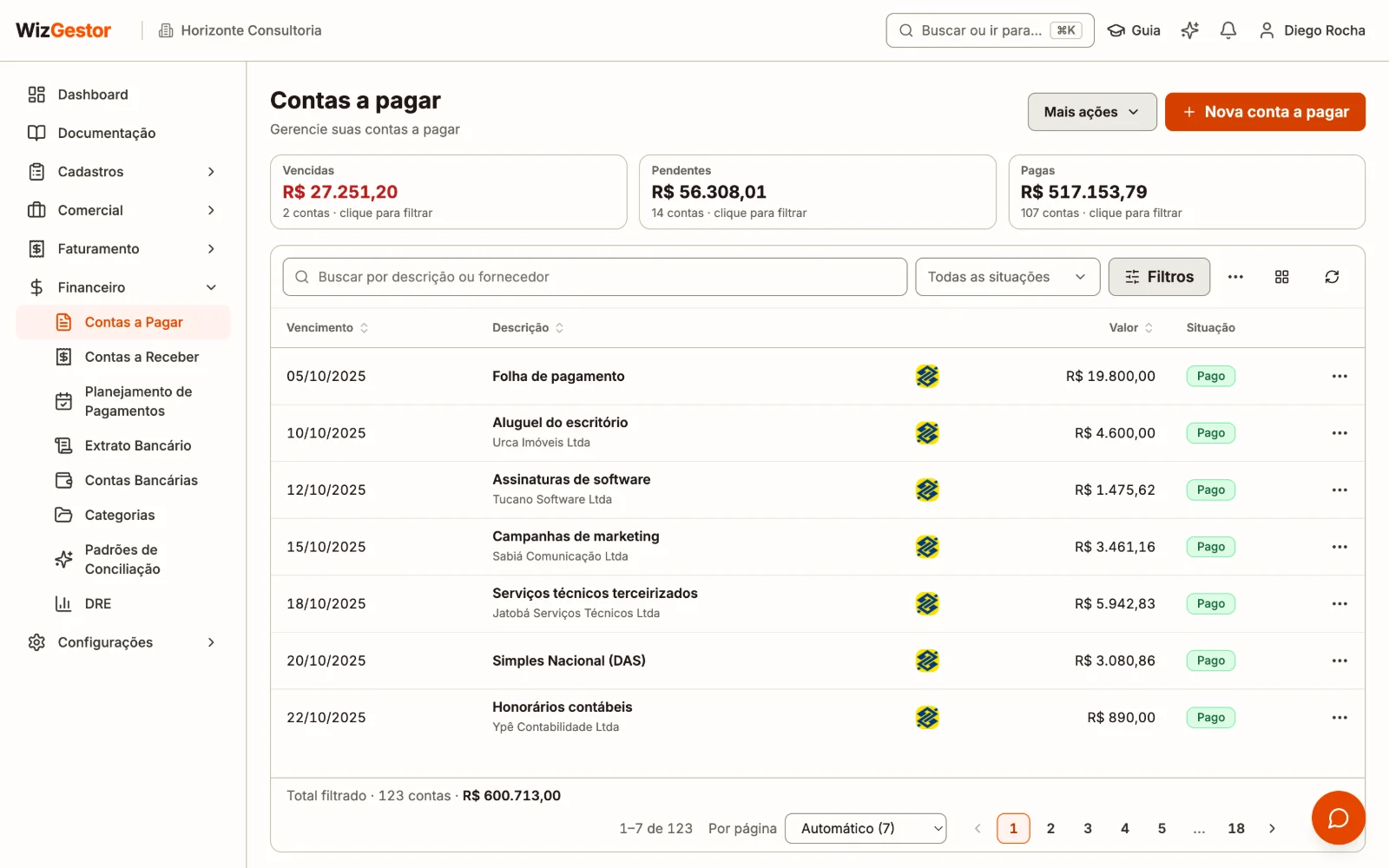
Task: Click Nova conta a pagar button
Action: tap(1265, 112)
